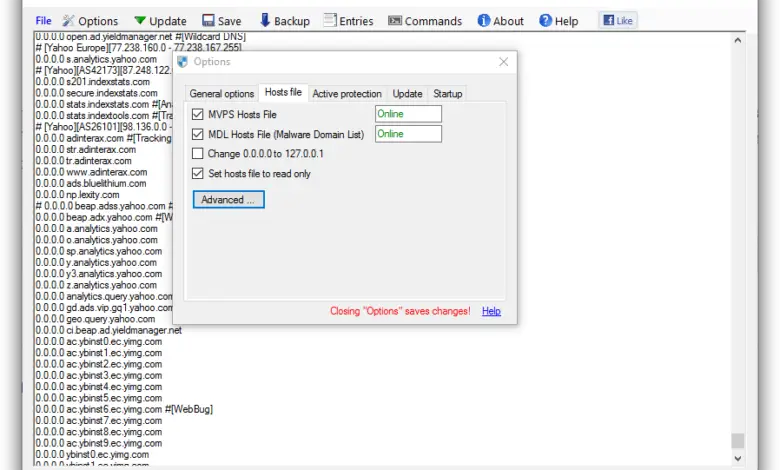The image size is (780, 470).
Task: Click the line 0.0.0.0 np.lexity.com
Action: [x=78, y=194]
